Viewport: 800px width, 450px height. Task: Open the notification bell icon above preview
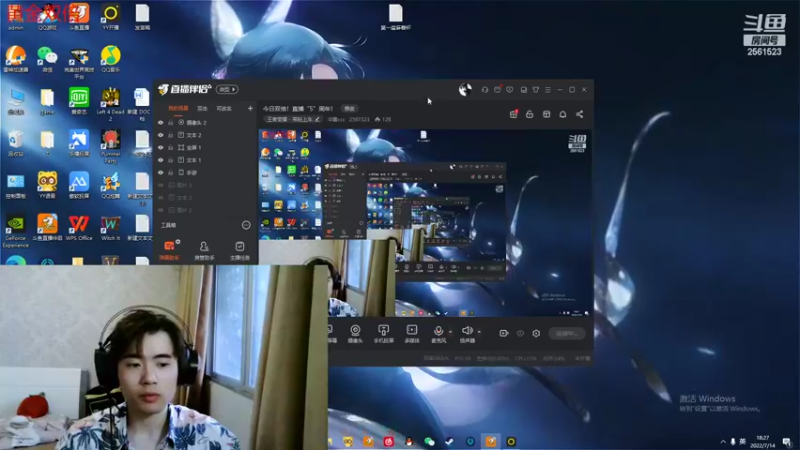(x=563, y=114)
